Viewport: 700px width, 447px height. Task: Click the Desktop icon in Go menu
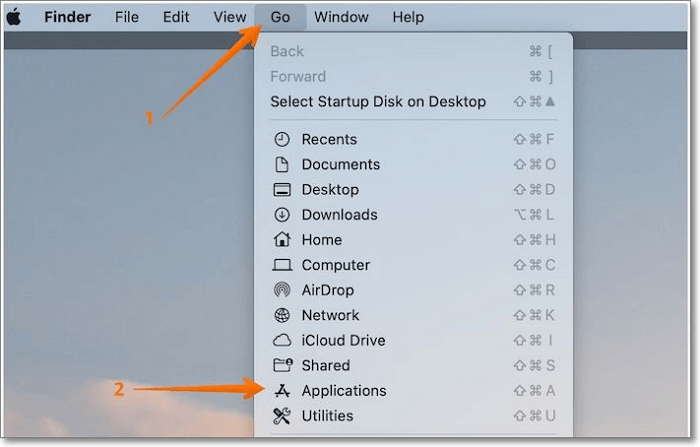click(282, 190)
